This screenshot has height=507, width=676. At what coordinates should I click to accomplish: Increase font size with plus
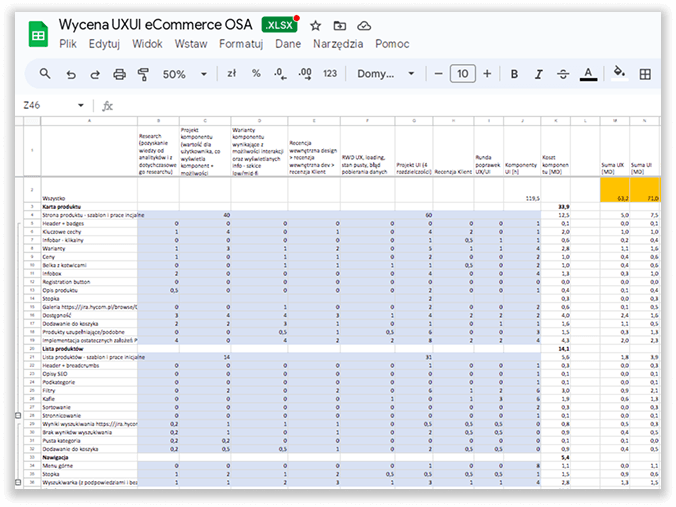pos(487,74)
